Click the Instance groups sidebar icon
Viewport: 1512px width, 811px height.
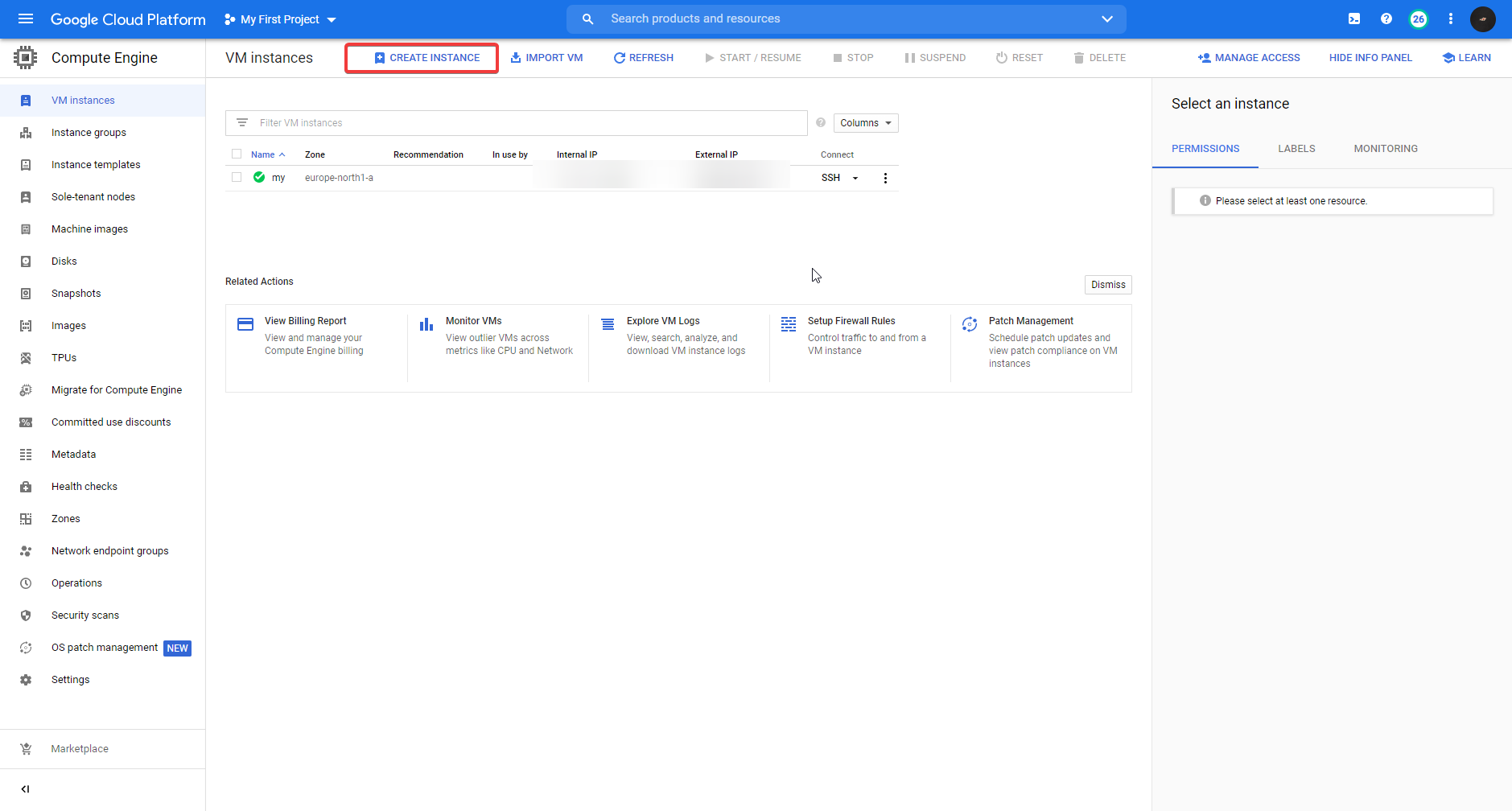pyautogui.click(x=26, y=133)
